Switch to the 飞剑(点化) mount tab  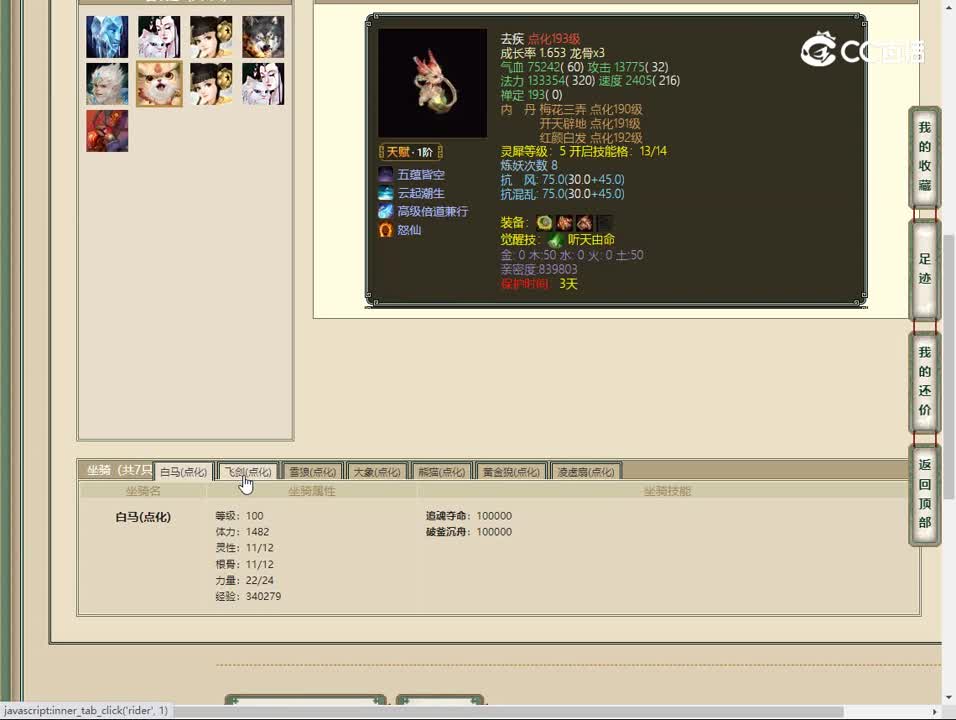click(248, 472)
